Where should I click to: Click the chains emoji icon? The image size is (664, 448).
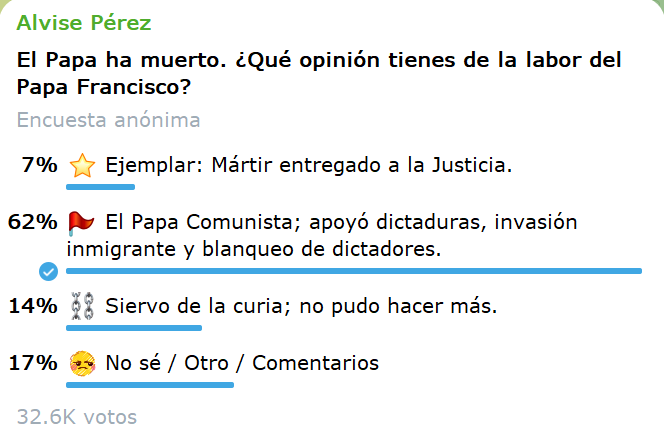[x=81, y=307]
